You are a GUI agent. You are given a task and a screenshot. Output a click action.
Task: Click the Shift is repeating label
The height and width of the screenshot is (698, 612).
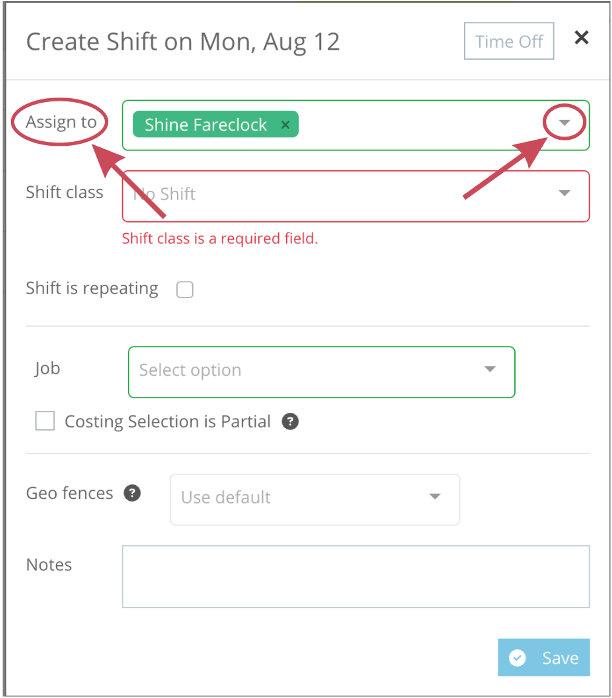coord(92,289)
